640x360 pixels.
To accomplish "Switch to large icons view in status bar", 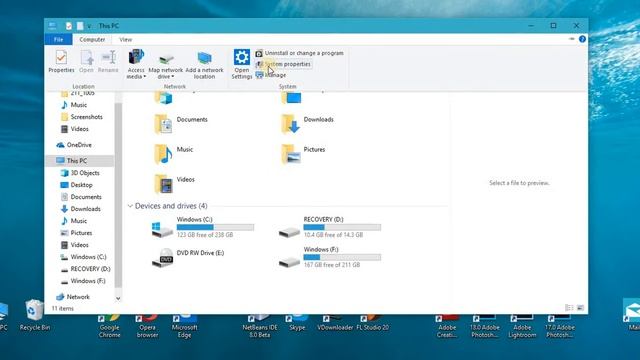I will tap(580, 308).
